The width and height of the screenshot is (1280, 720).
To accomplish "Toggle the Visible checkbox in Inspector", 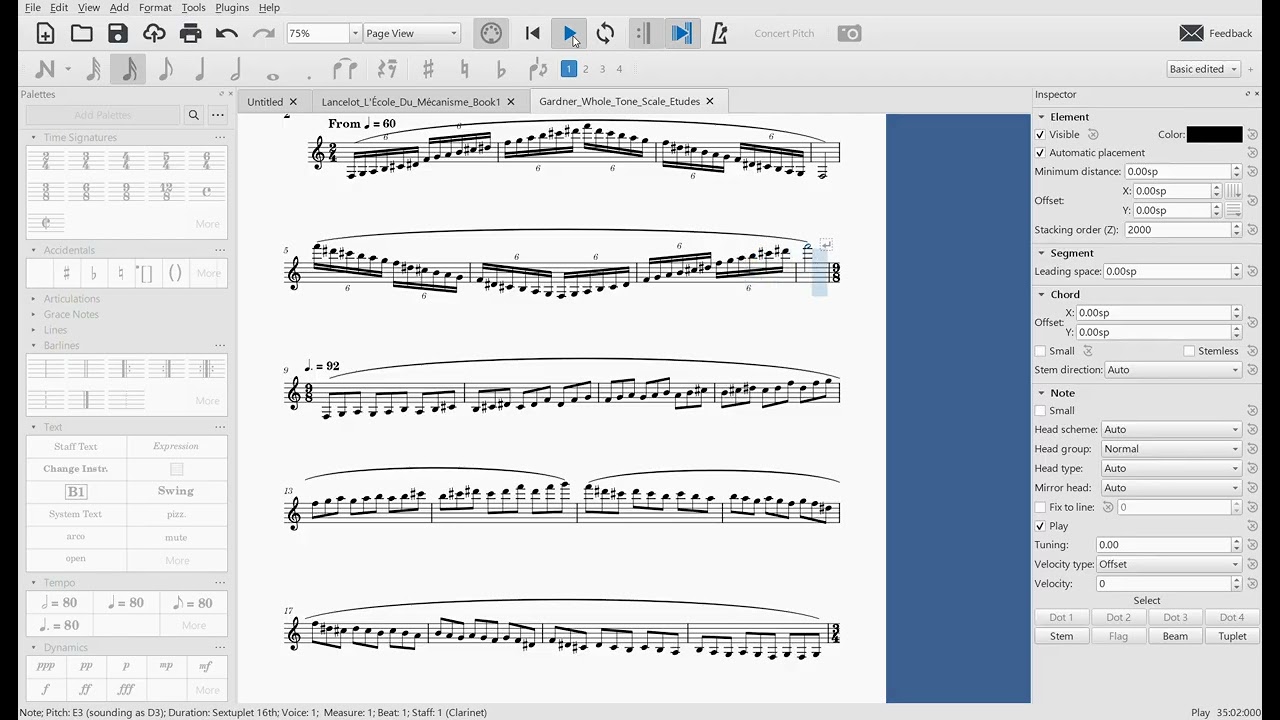I will [1040, 134].
